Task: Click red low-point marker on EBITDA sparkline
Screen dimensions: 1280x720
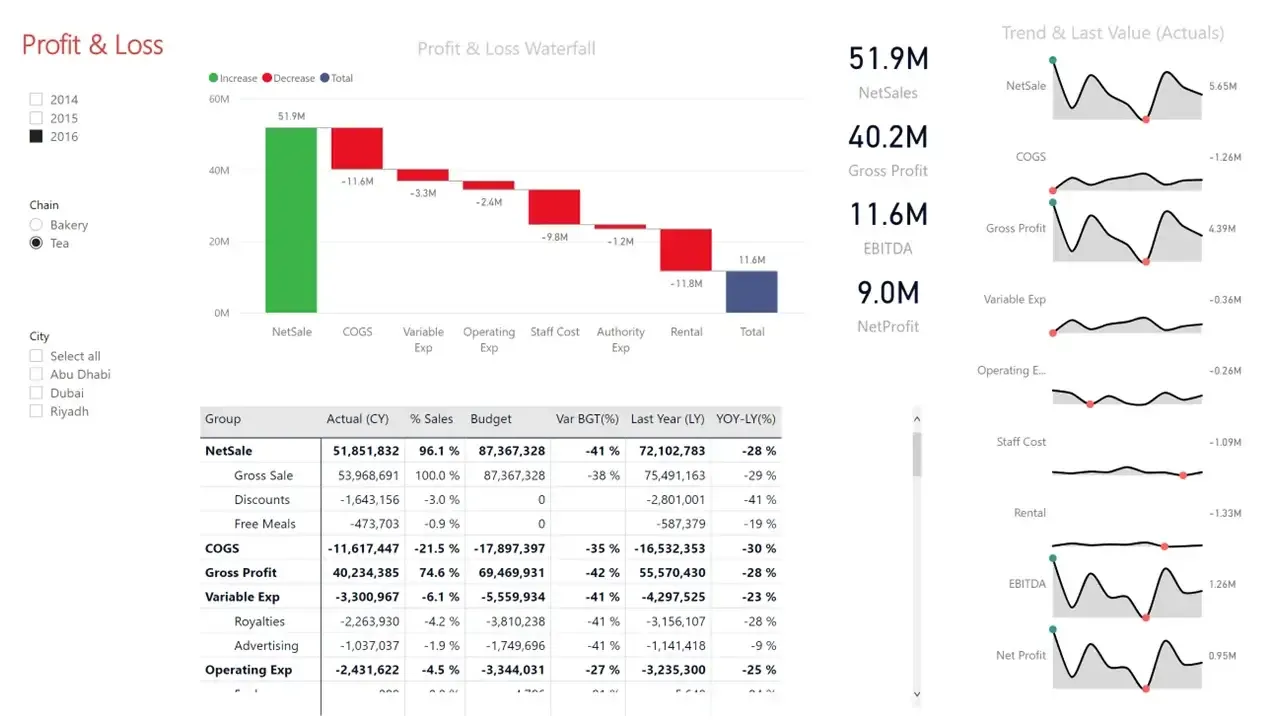Action: click(1146, 618)
